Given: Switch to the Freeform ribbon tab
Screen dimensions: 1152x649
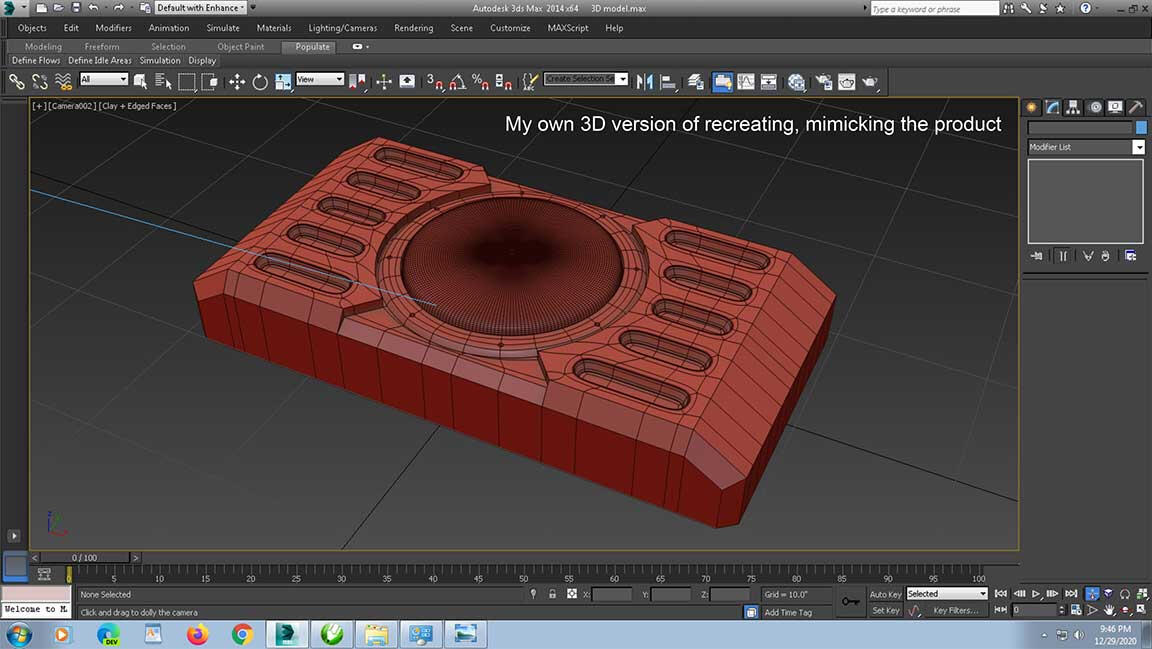Looking at the screenshot, I should (x=102, y=46).
